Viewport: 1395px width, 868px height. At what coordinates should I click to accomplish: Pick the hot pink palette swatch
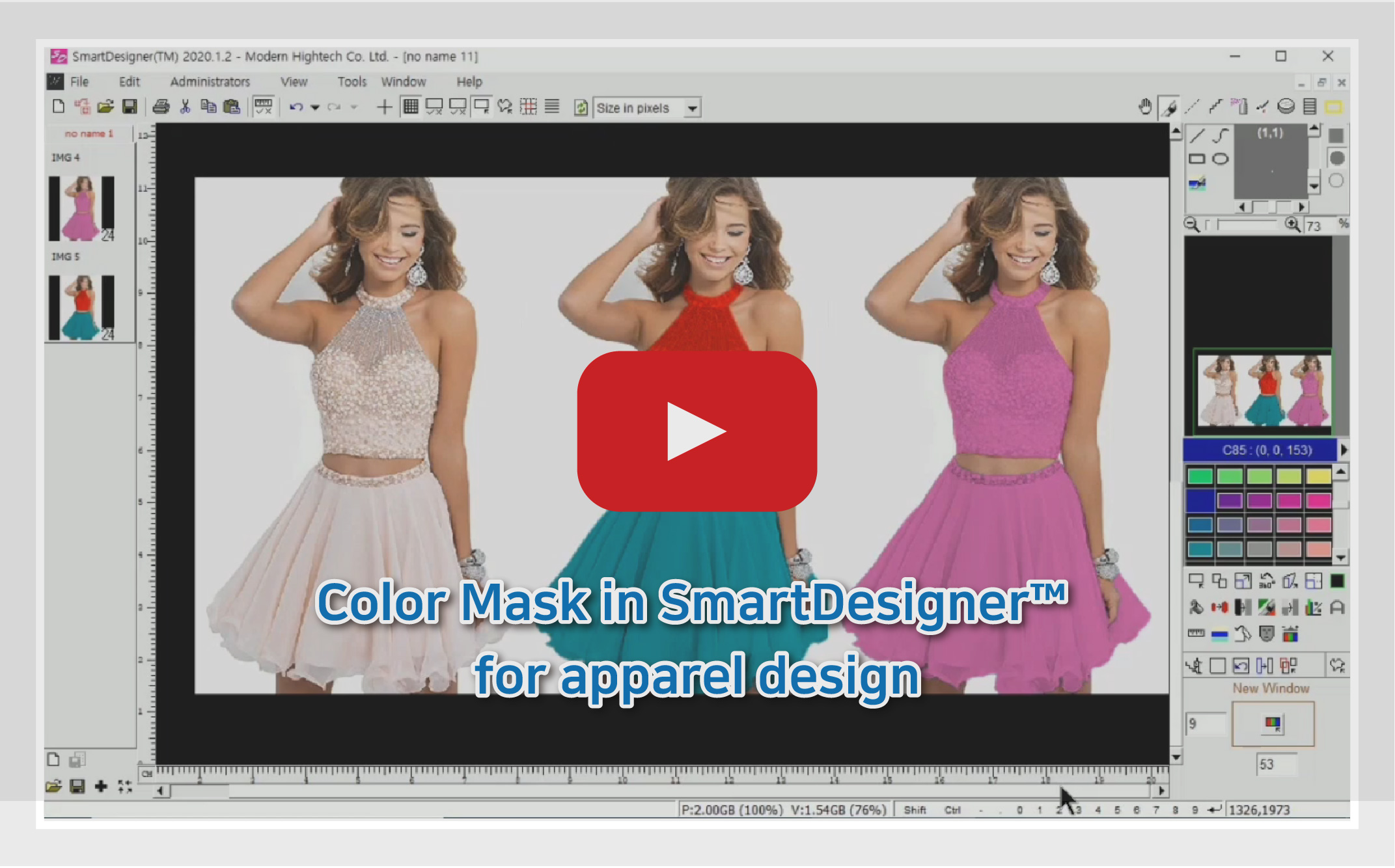point(1319,500)
